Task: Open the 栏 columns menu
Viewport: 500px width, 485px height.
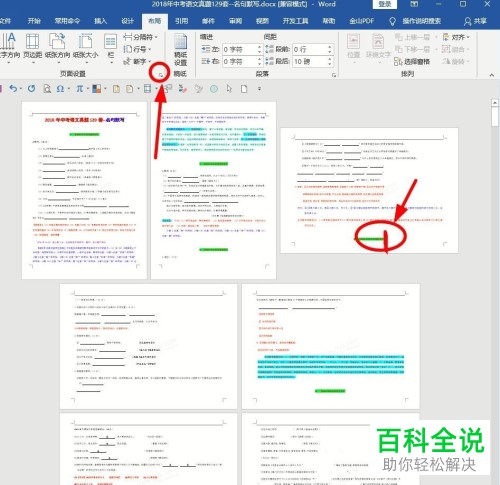Action: [x=110, y=47]
